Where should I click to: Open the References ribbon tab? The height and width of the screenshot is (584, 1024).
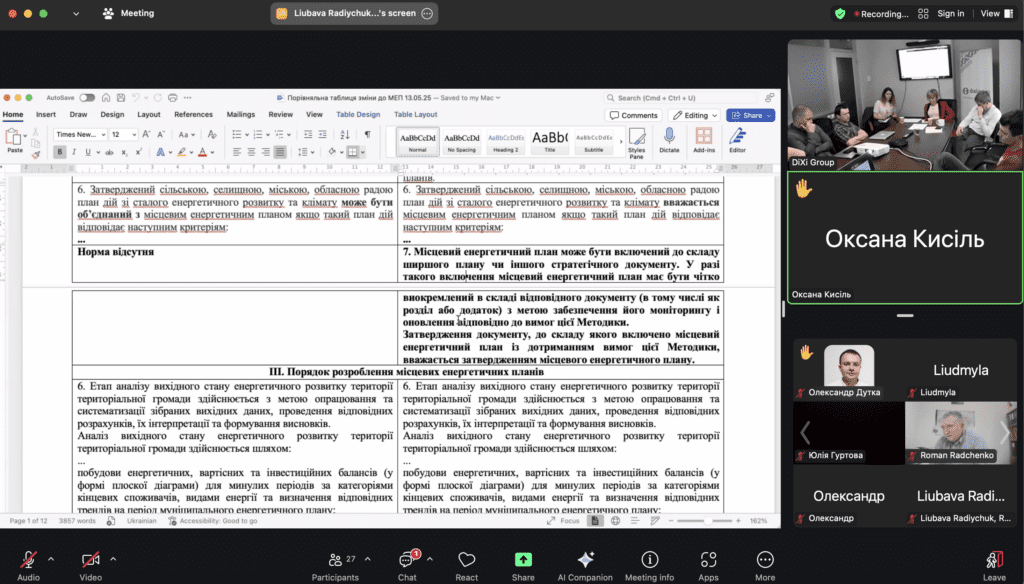[x=193, y=114]
